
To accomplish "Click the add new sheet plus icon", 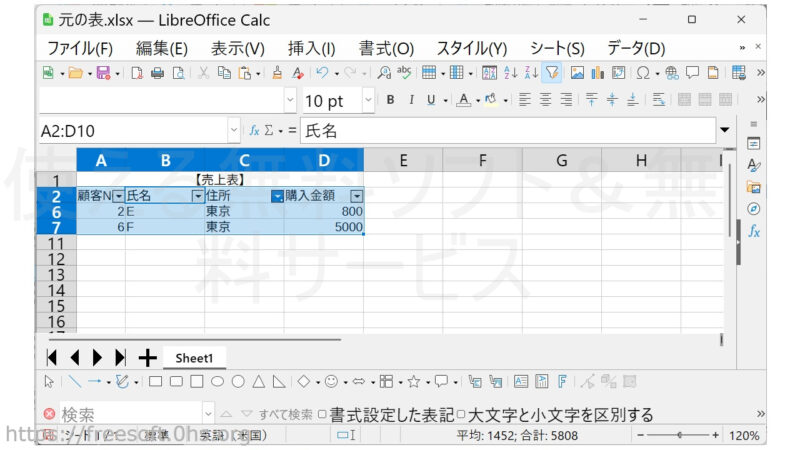I will [147, 357].
